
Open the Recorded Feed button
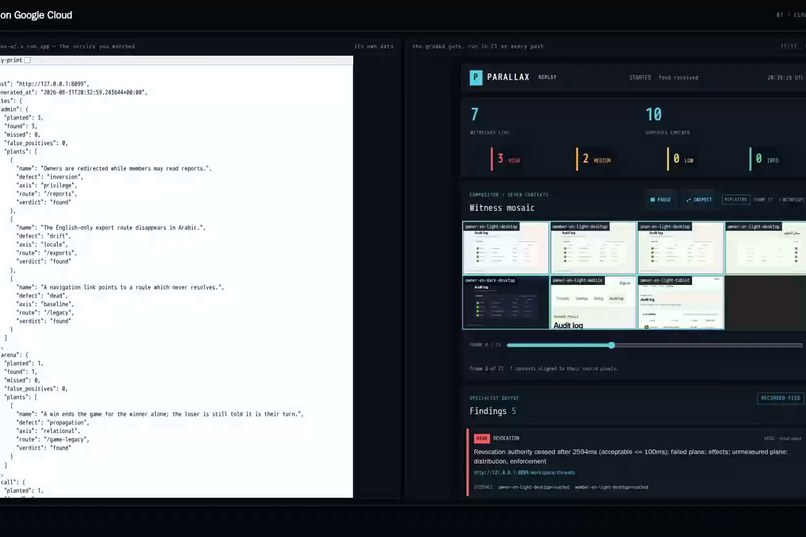(780, 398)
